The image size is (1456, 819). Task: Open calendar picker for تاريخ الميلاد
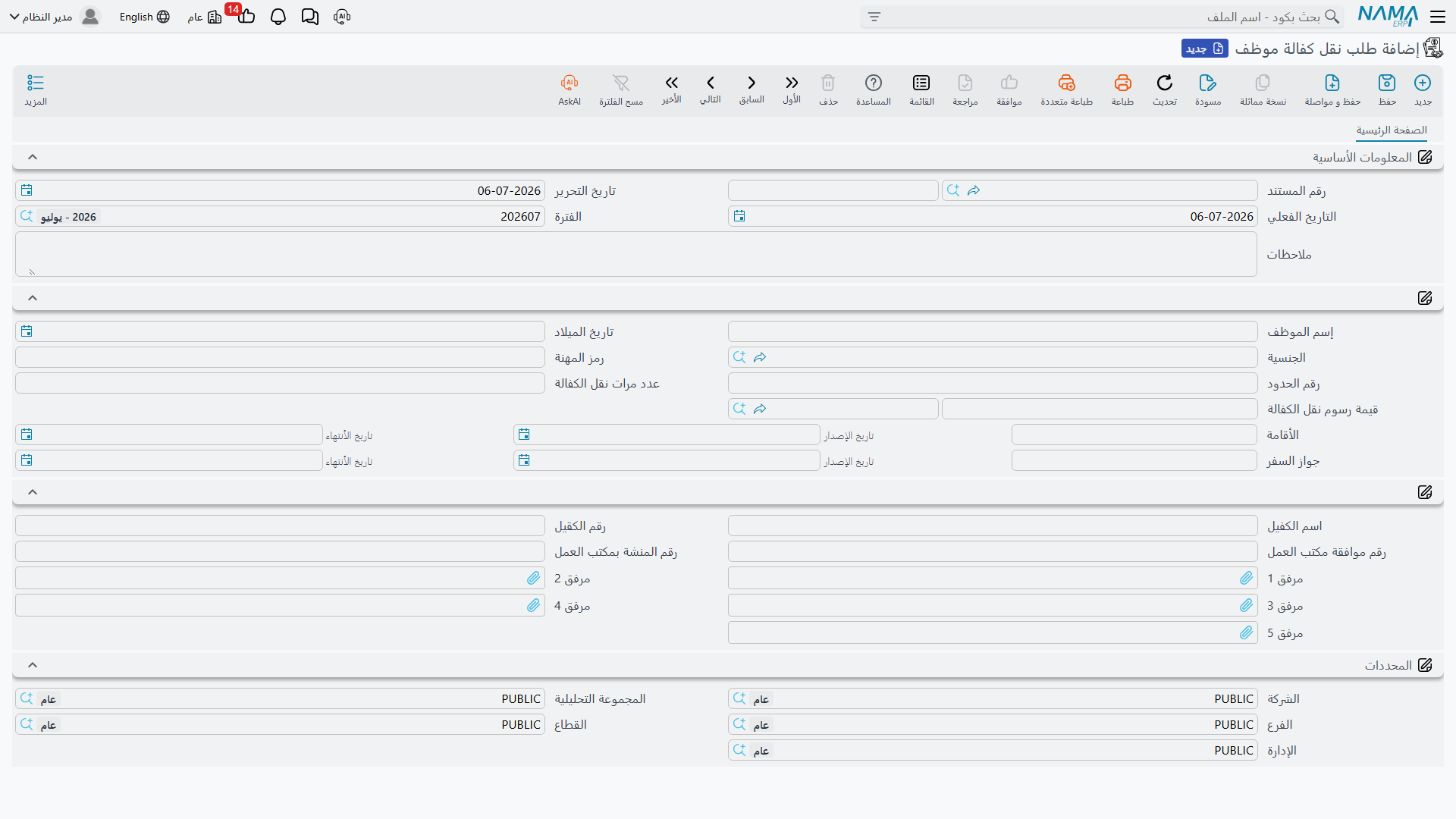pyautogui.click(x=27, y=331)
